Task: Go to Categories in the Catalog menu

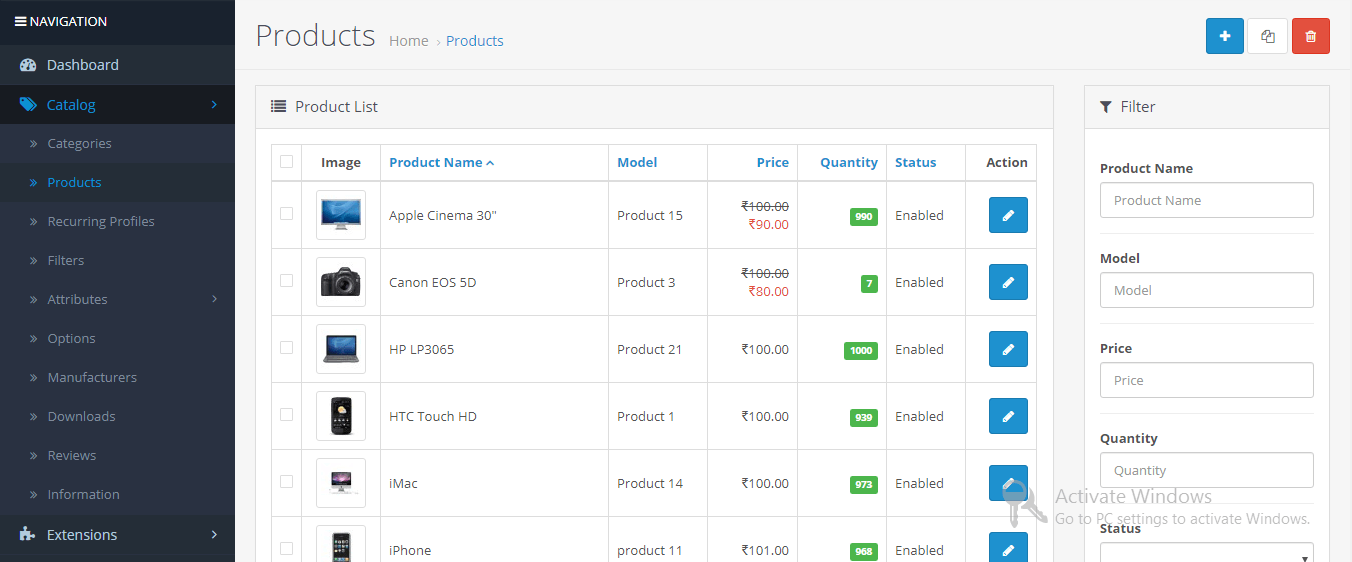Action: (79, 143)
